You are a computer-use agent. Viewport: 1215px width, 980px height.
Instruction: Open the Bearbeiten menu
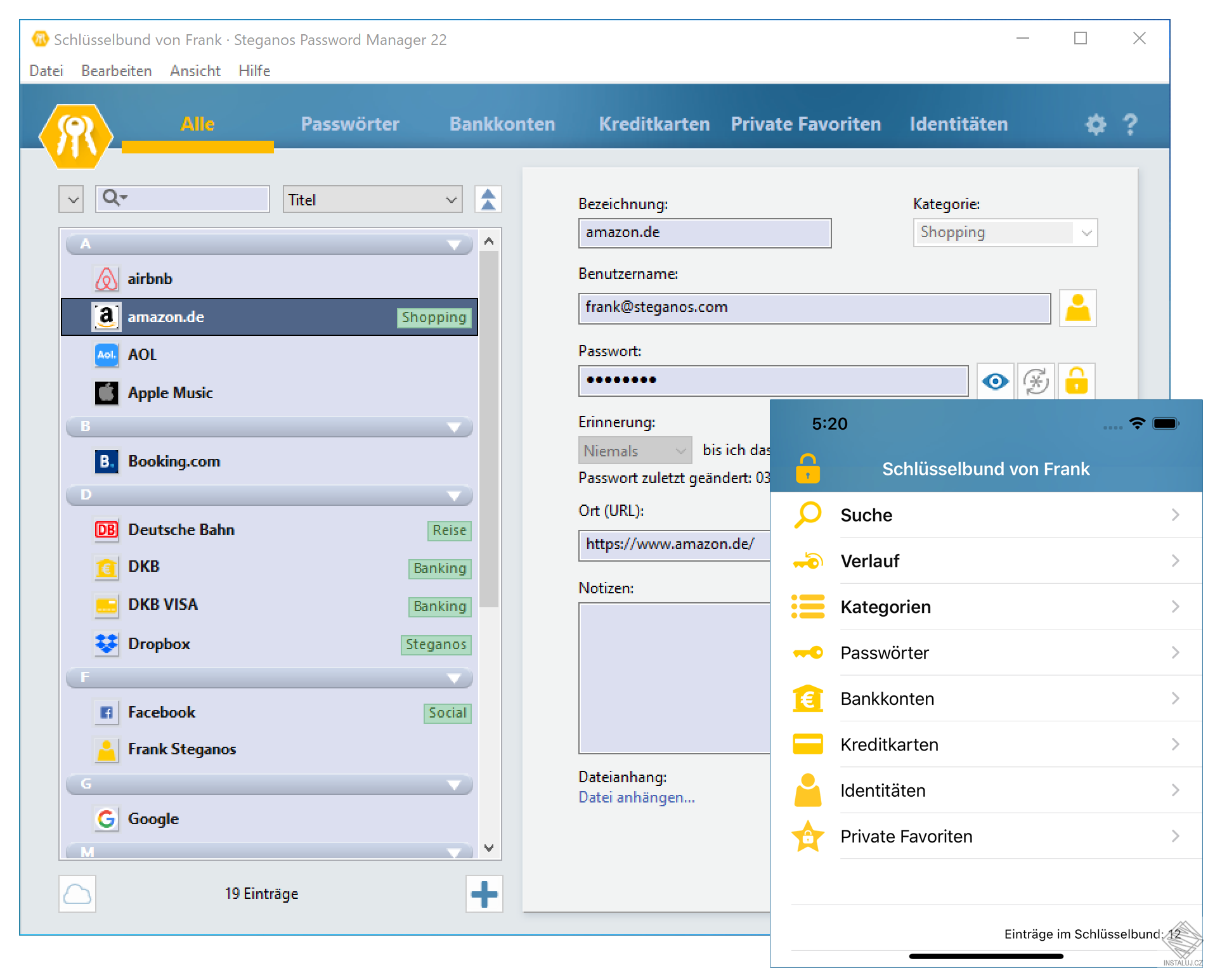click(115, 70)
